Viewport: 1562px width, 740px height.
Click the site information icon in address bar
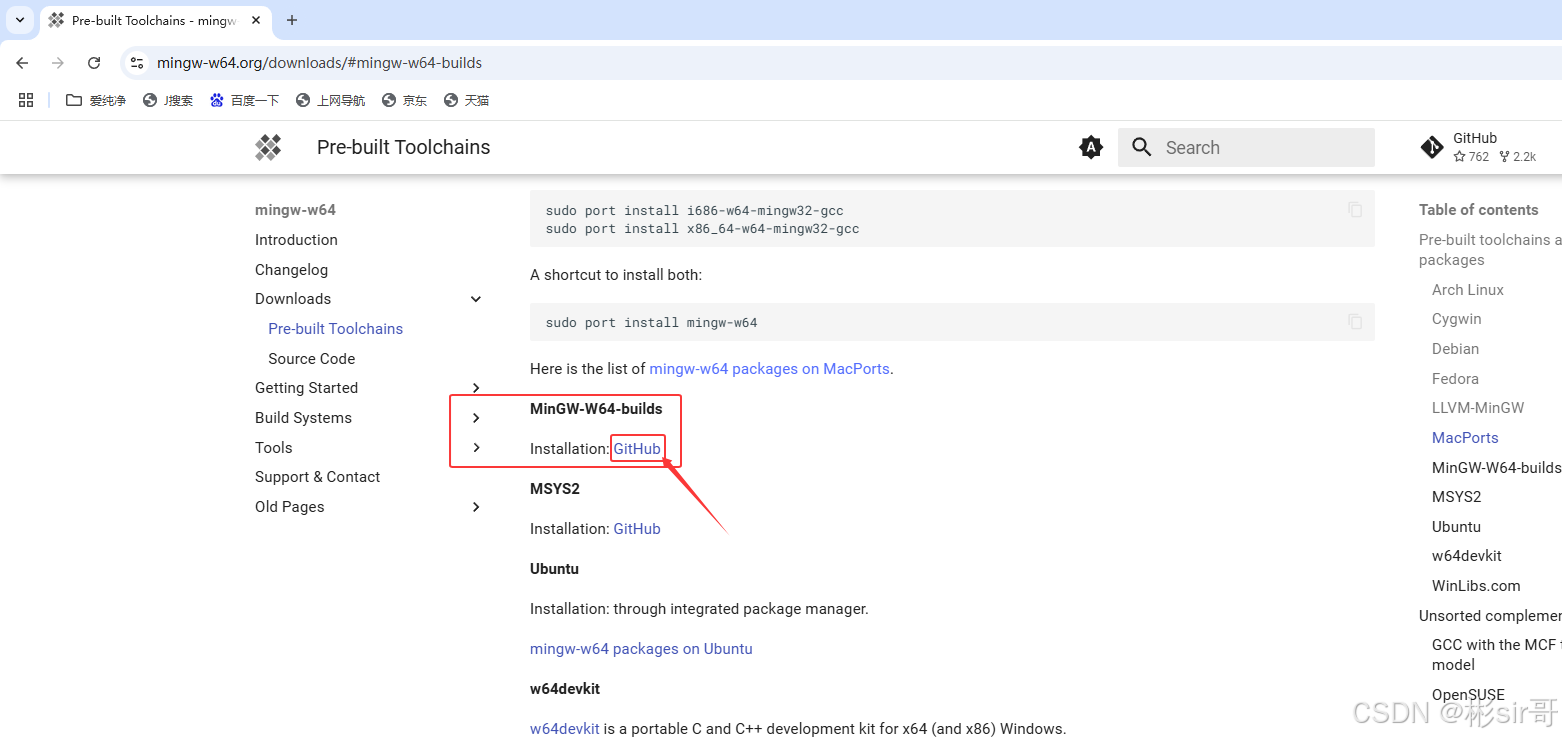click(x=138, y=63)
